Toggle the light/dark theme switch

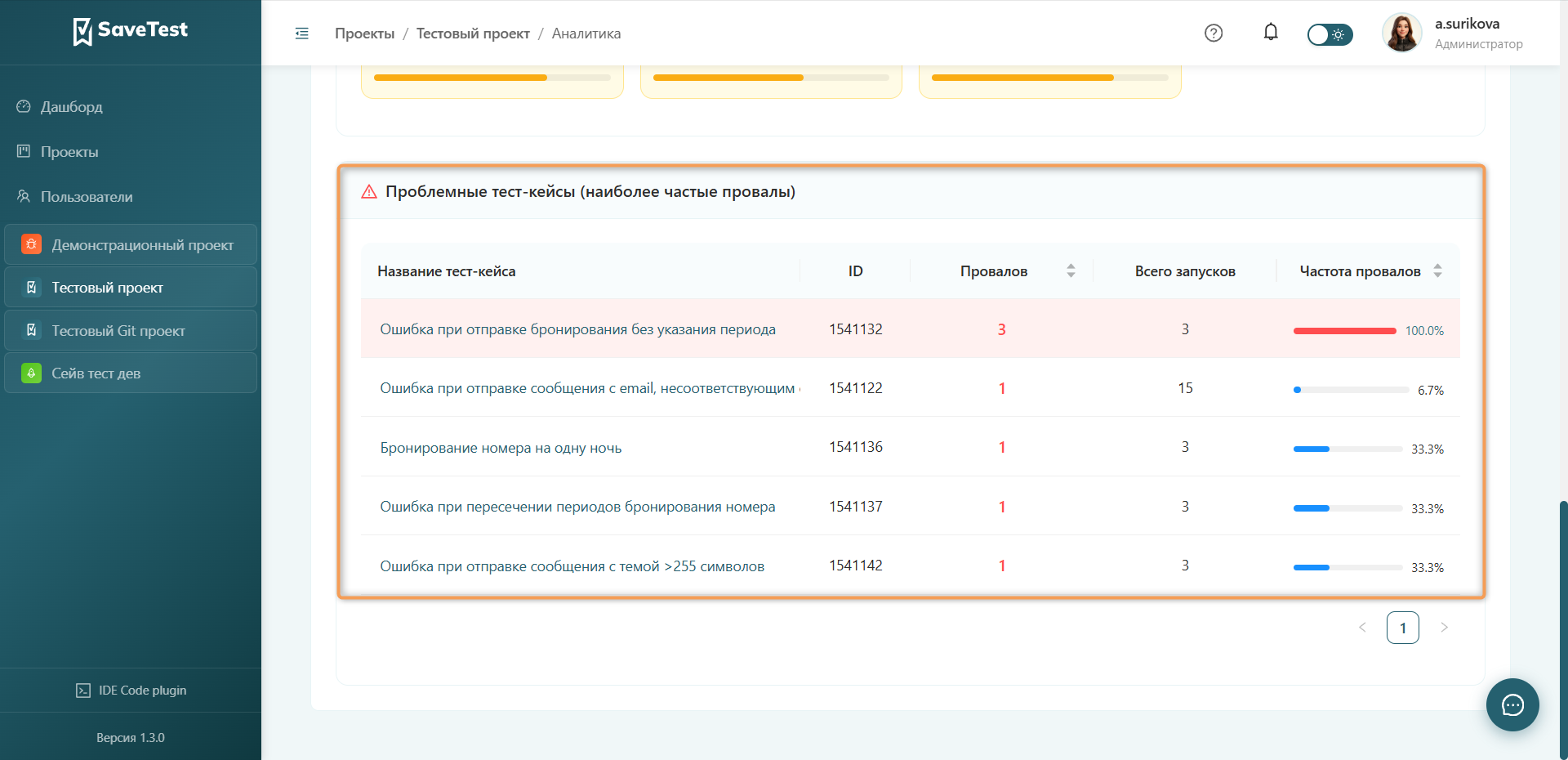coord(1330,34)
